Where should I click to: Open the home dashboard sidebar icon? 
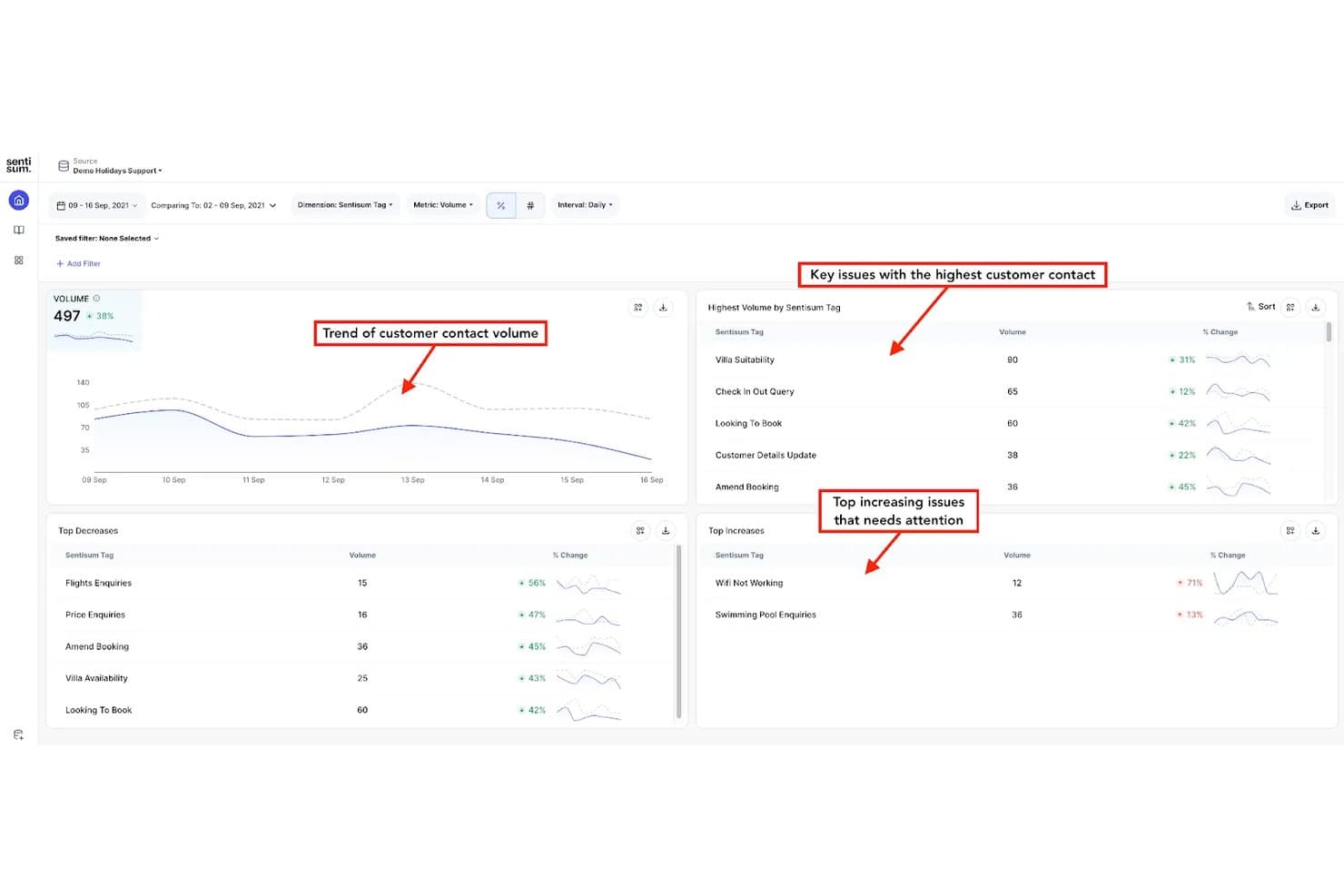[x=18, y=200]
